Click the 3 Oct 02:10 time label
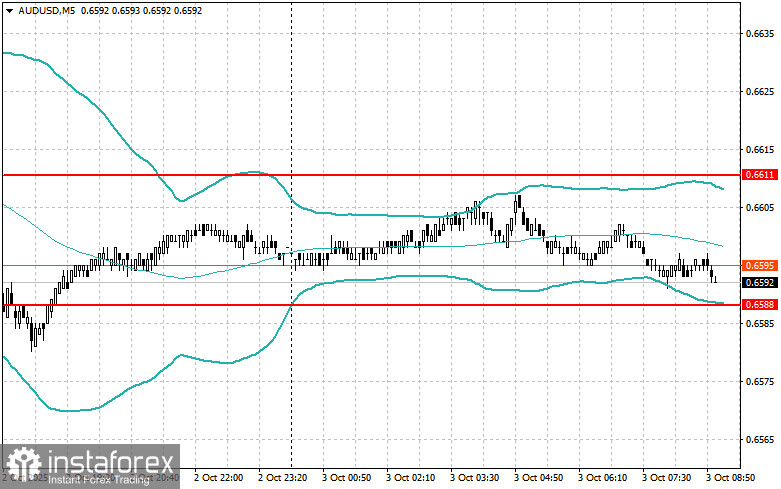This screenshot has height=489, width=781. 410,478
